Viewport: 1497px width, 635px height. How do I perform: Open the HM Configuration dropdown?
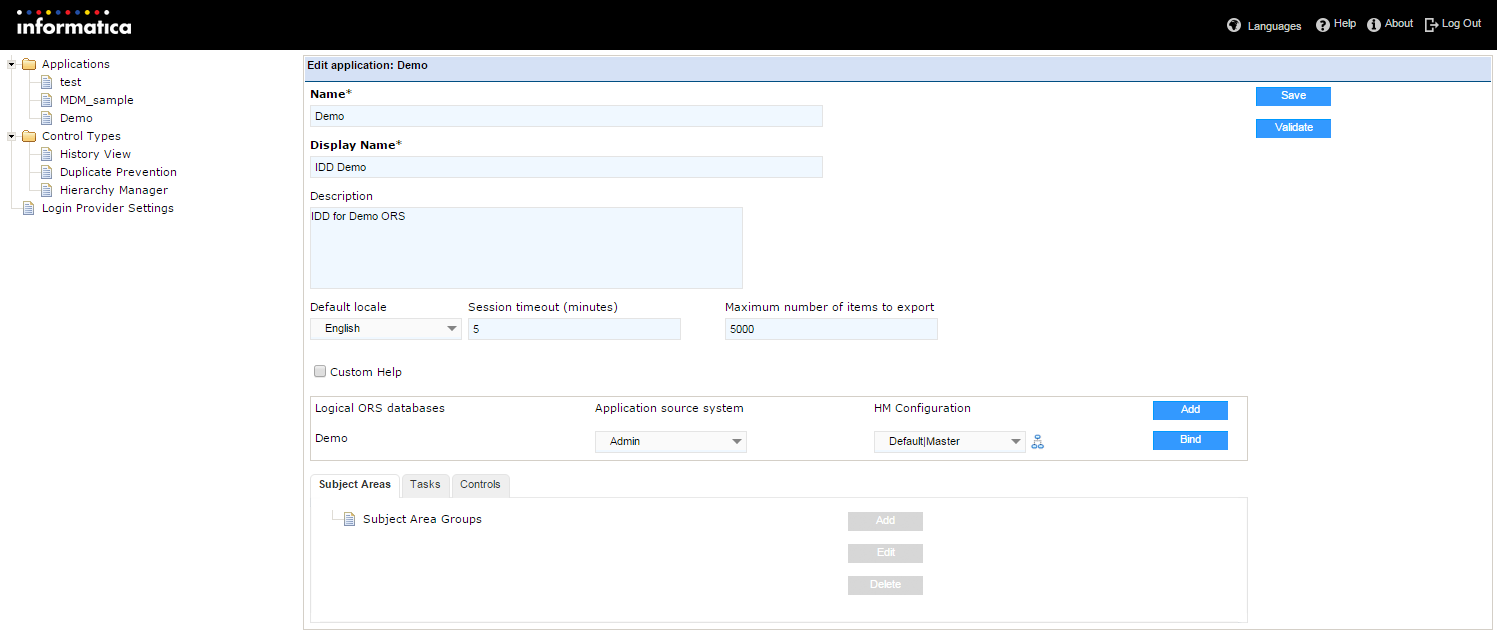pyautogui.click(x=949, y=441)
